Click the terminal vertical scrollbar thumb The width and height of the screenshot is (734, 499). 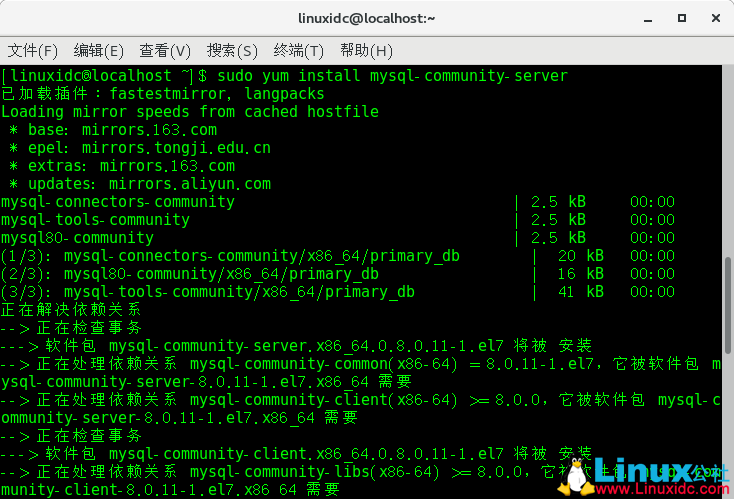click(x=728, y=305)
